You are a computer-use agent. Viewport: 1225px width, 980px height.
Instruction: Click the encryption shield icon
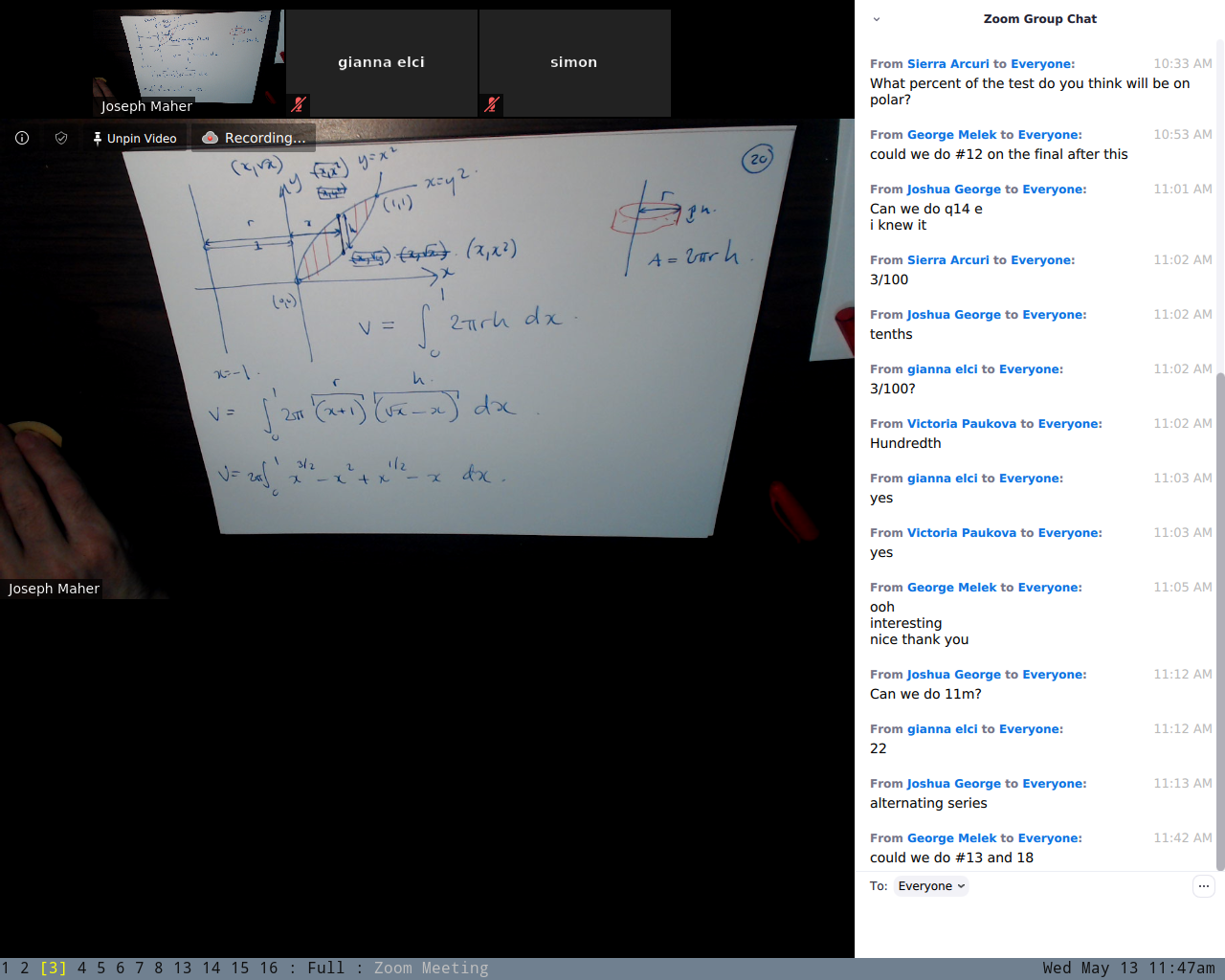[61, 138]
